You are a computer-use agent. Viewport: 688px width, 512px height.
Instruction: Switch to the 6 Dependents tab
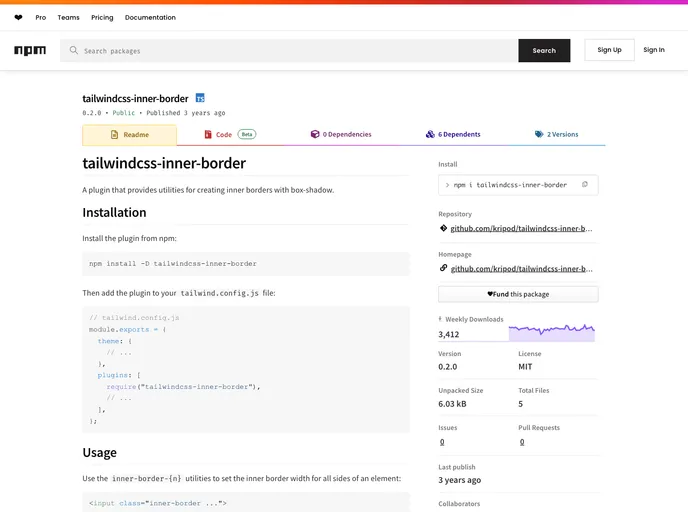(x=453, y=134)
